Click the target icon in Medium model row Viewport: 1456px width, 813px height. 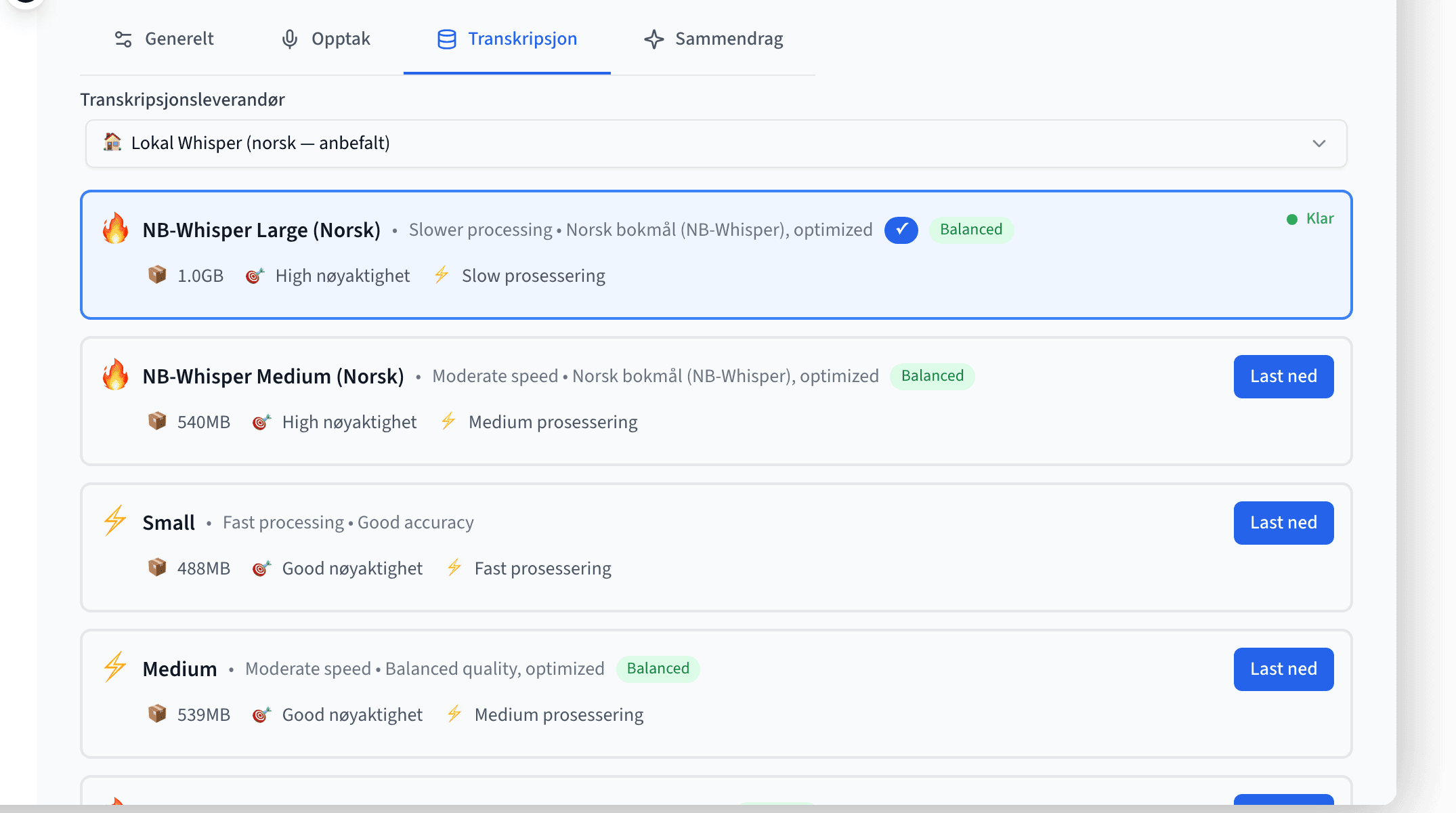click(261, 714)
